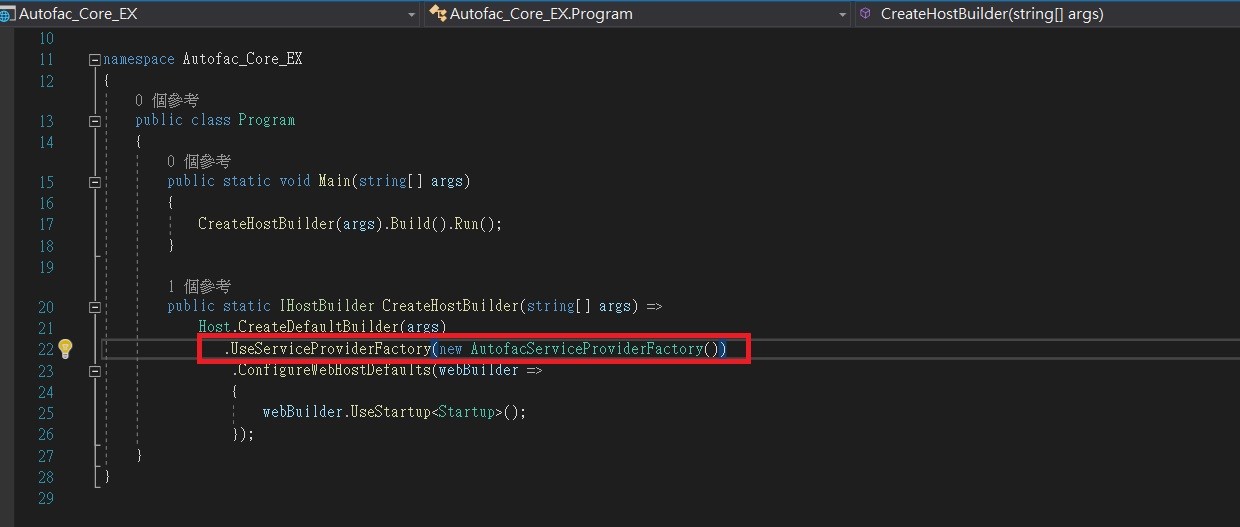
Task: Collapse the public class Program block
Action: (x=95, y=121)
